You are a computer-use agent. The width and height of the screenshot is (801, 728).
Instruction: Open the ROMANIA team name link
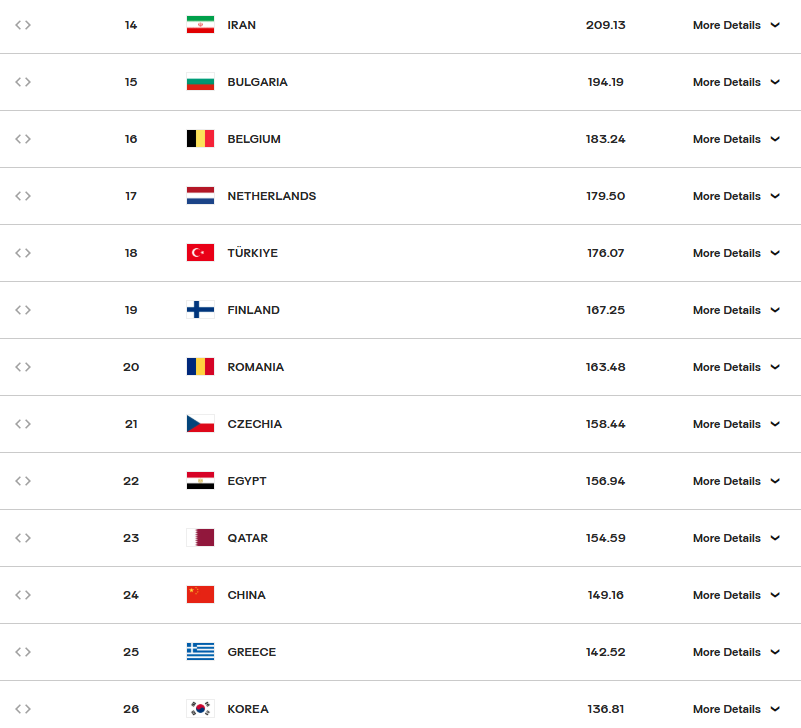pyautogui.click(x=255, y=367)
